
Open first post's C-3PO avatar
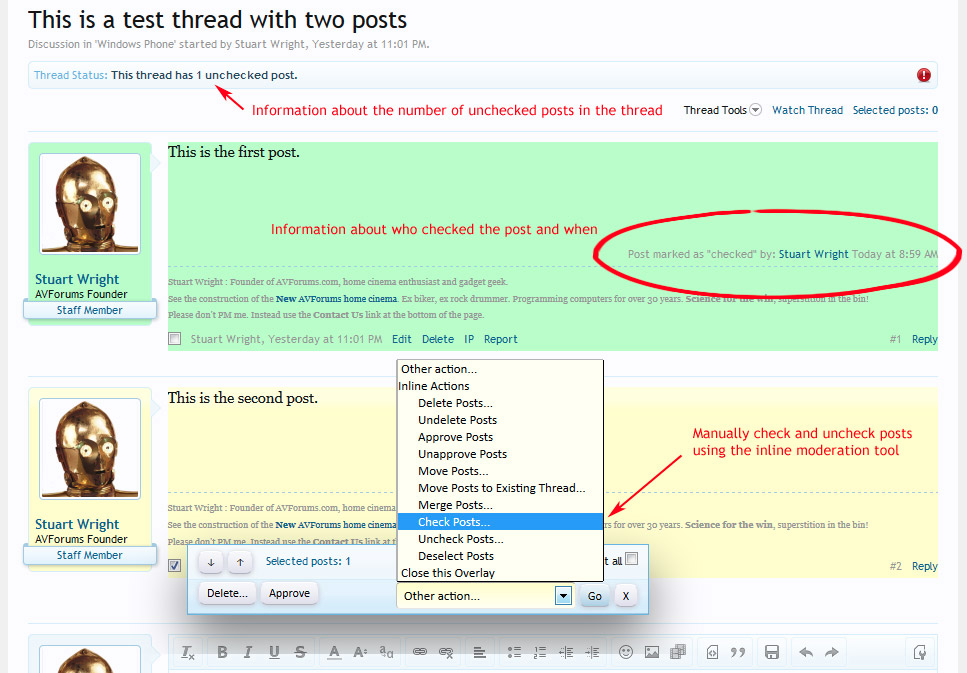pyautogui.click(x=90, y=204)
